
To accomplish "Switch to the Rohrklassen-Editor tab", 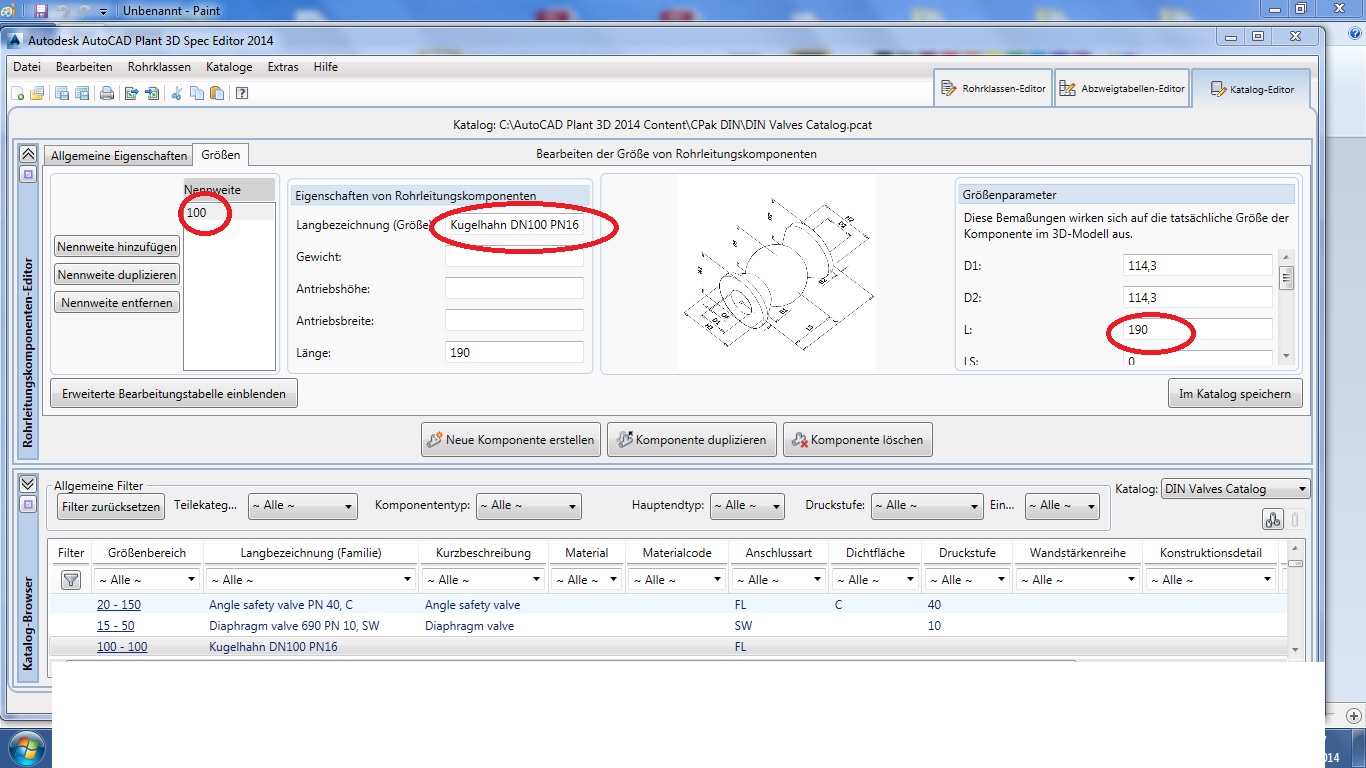I will (993, 89).
